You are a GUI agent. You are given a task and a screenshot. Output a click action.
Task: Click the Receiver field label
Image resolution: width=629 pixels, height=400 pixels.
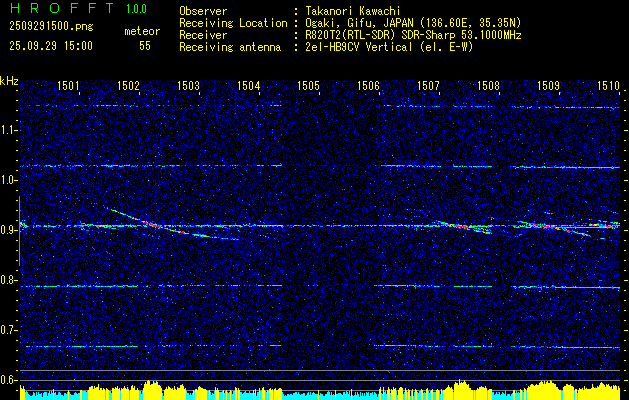pyautogui.click(x=203, y=35)
